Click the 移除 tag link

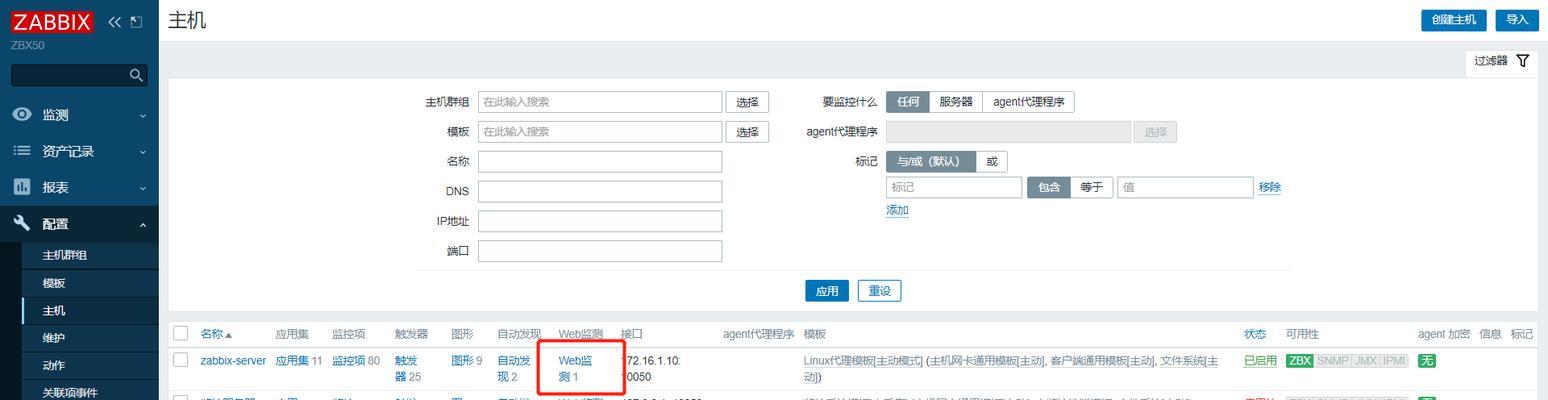(x=1270, y=187)
